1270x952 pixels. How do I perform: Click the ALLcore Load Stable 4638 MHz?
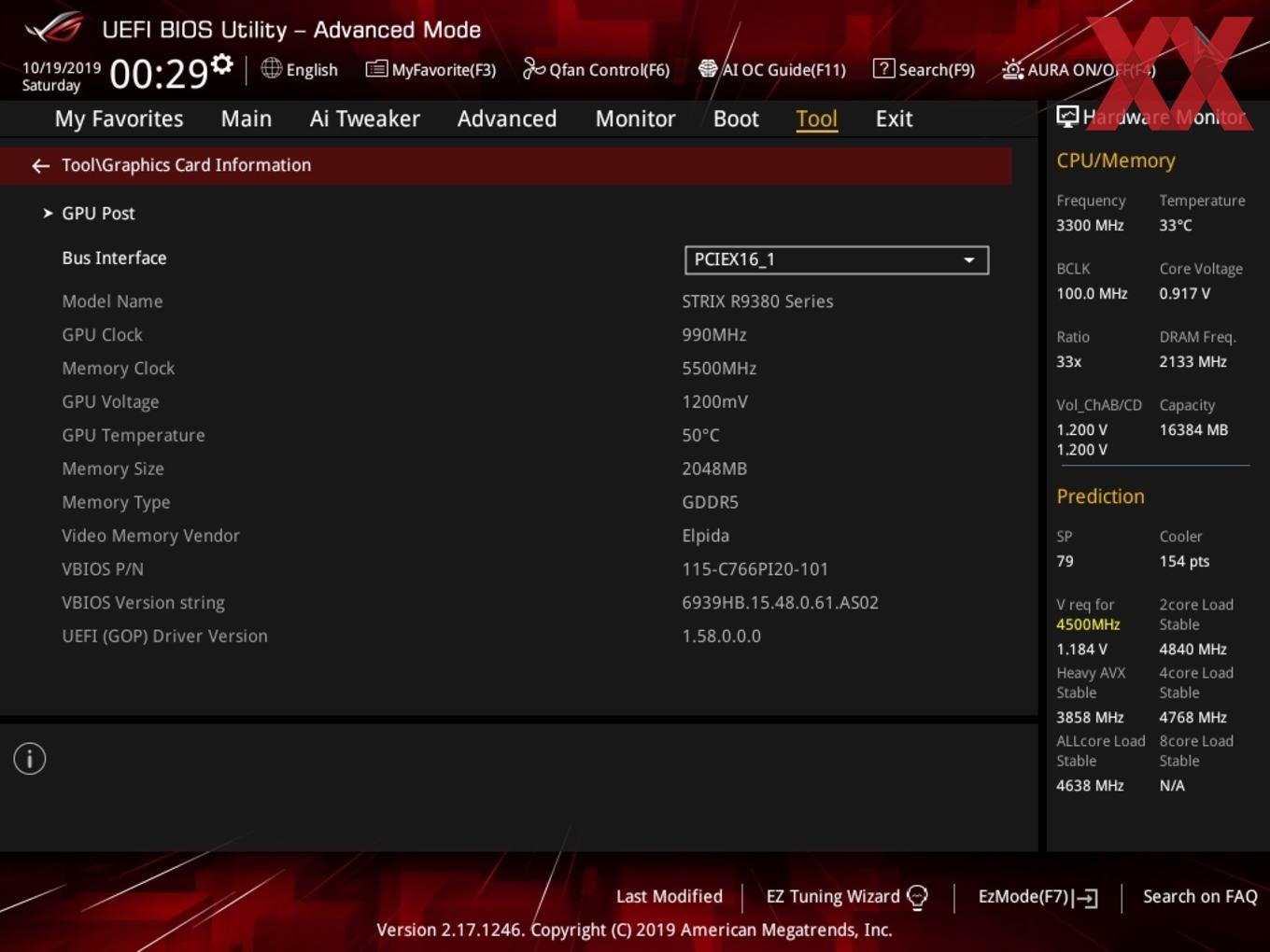[x=1090, y=786]
